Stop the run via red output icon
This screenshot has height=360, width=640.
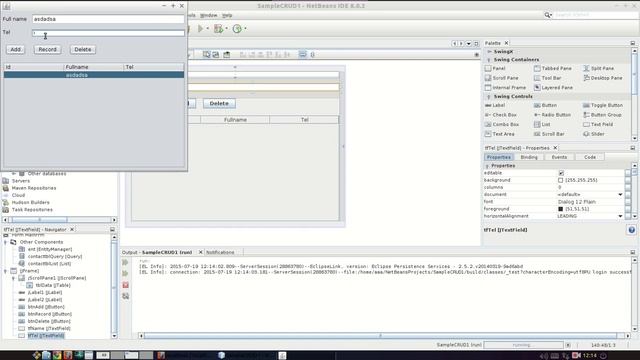[125, 285]
